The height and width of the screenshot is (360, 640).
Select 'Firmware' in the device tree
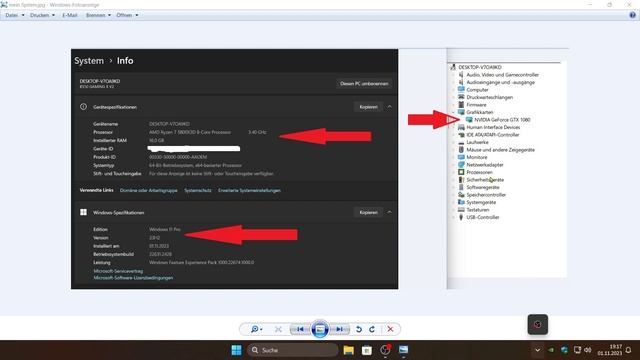[x=476, y=105]
